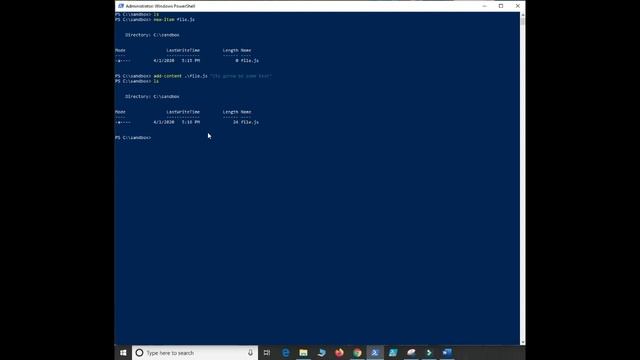Screen dimensions: 640x360
Task: Launch Firefox from the taskbar
Action: [339, 353]
